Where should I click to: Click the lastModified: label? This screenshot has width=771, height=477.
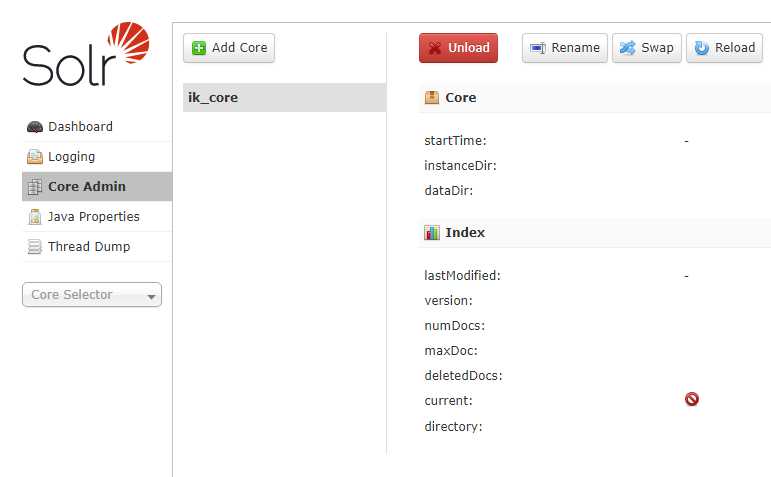(462, 275)
